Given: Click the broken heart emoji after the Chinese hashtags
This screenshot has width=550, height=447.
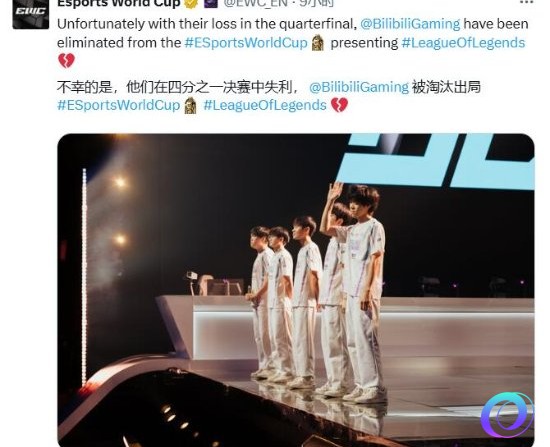Looking at the screenshot, I should (339, 105).
